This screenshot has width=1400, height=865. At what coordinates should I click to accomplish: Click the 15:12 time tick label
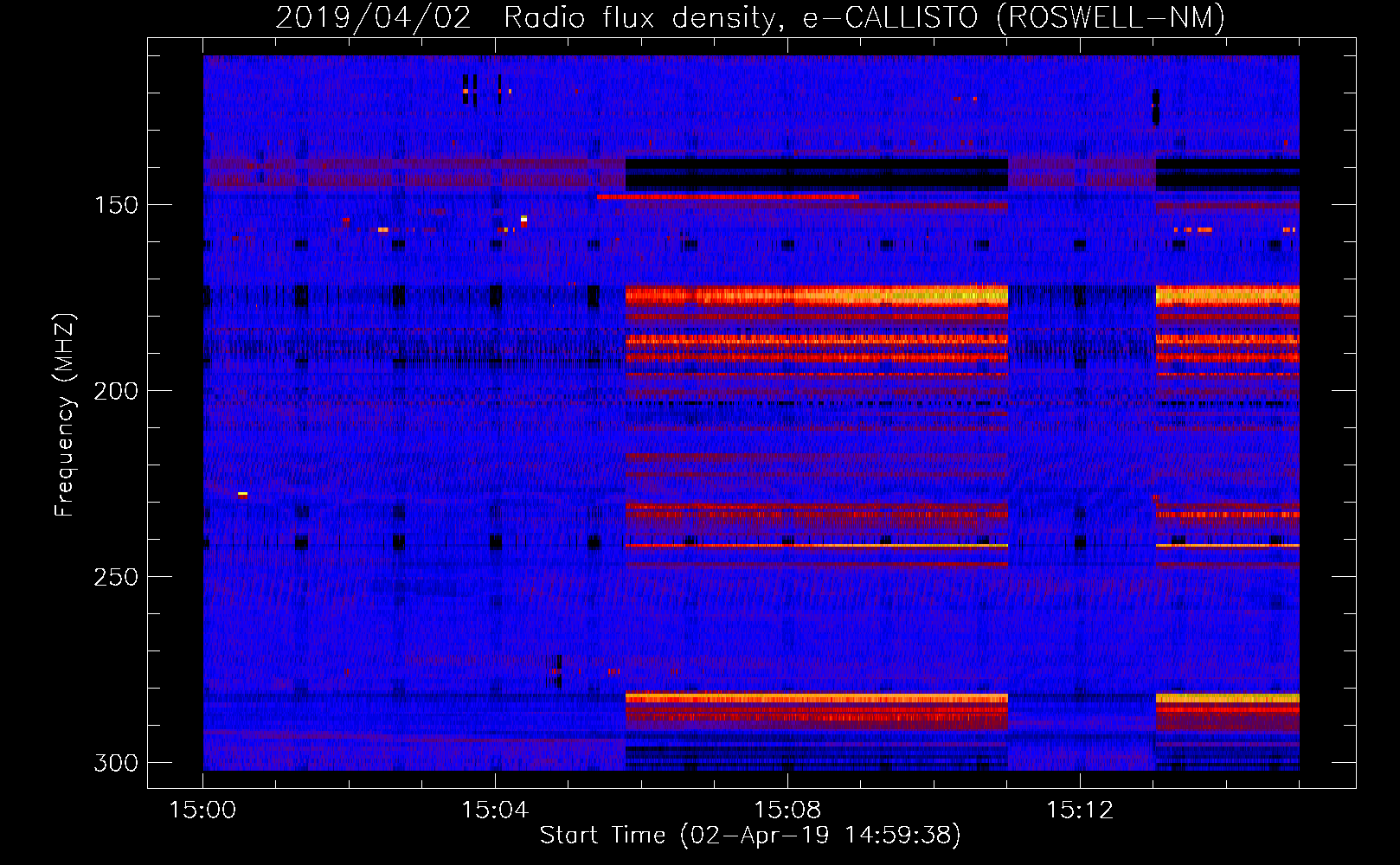click(x=1080, y=811)
